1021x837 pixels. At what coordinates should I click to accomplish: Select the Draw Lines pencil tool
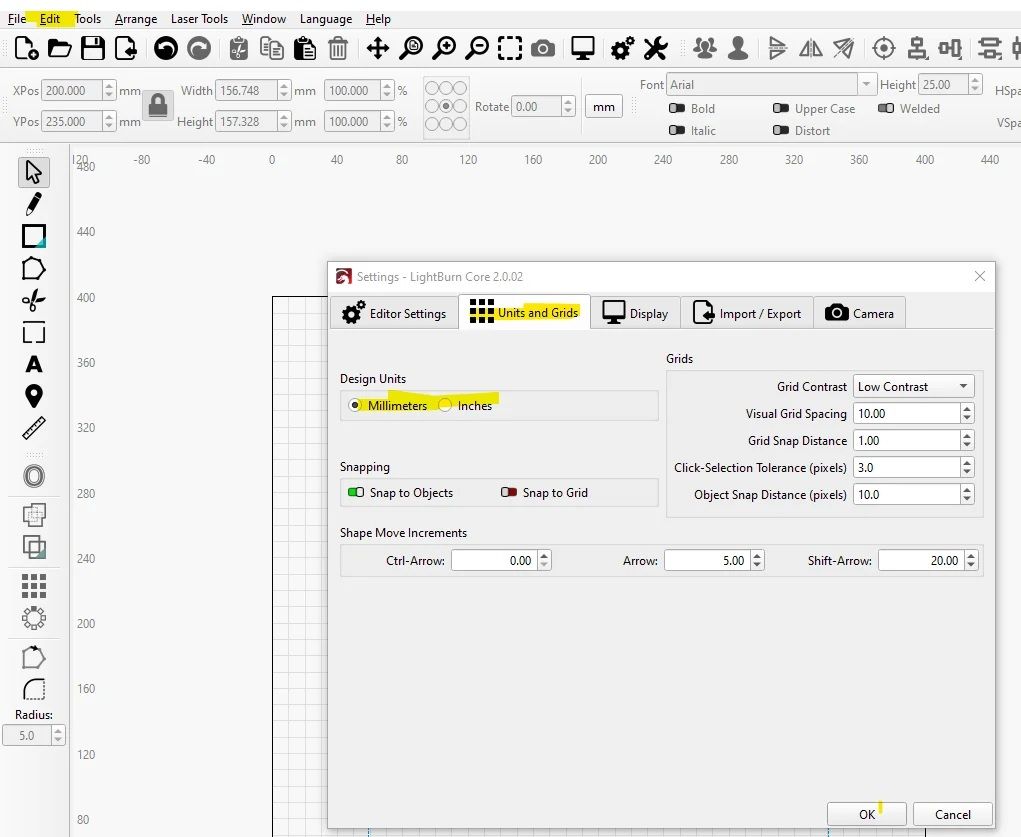tap(33, 204)
